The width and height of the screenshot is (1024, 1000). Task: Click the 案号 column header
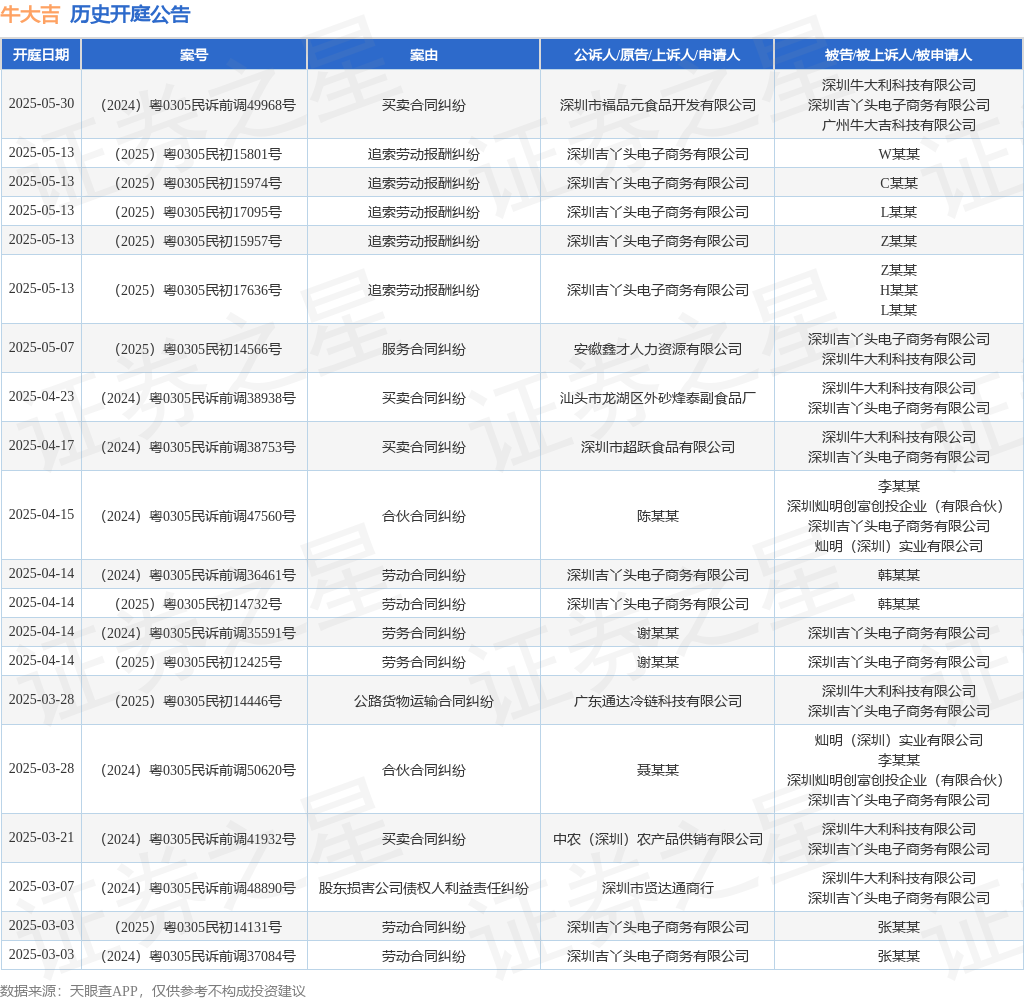pos(194,55)
